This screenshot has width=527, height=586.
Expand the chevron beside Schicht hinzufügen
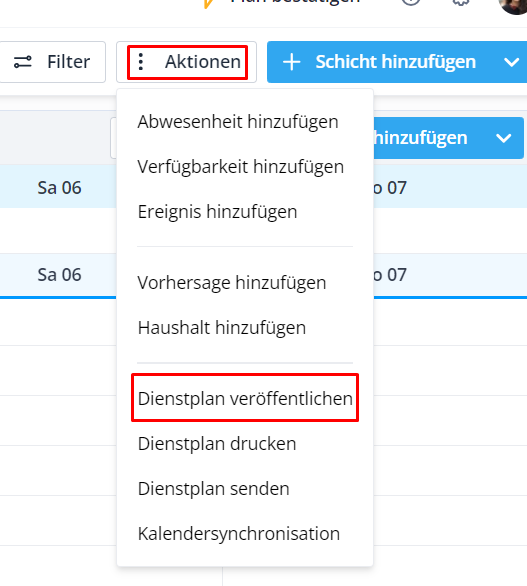tap(511, 62)
